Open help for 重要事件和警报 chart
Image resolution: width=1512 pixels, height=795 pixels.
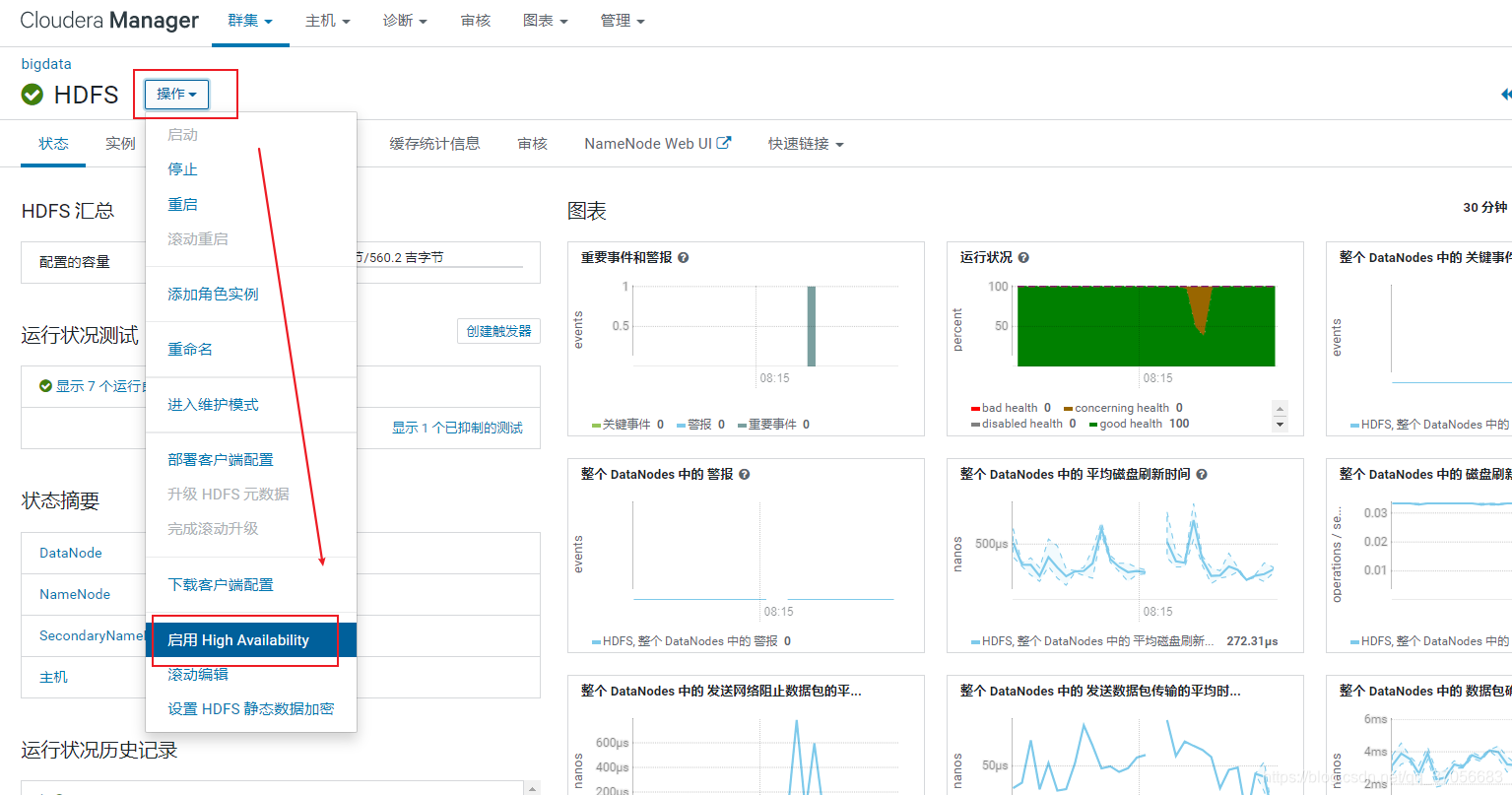684,257
